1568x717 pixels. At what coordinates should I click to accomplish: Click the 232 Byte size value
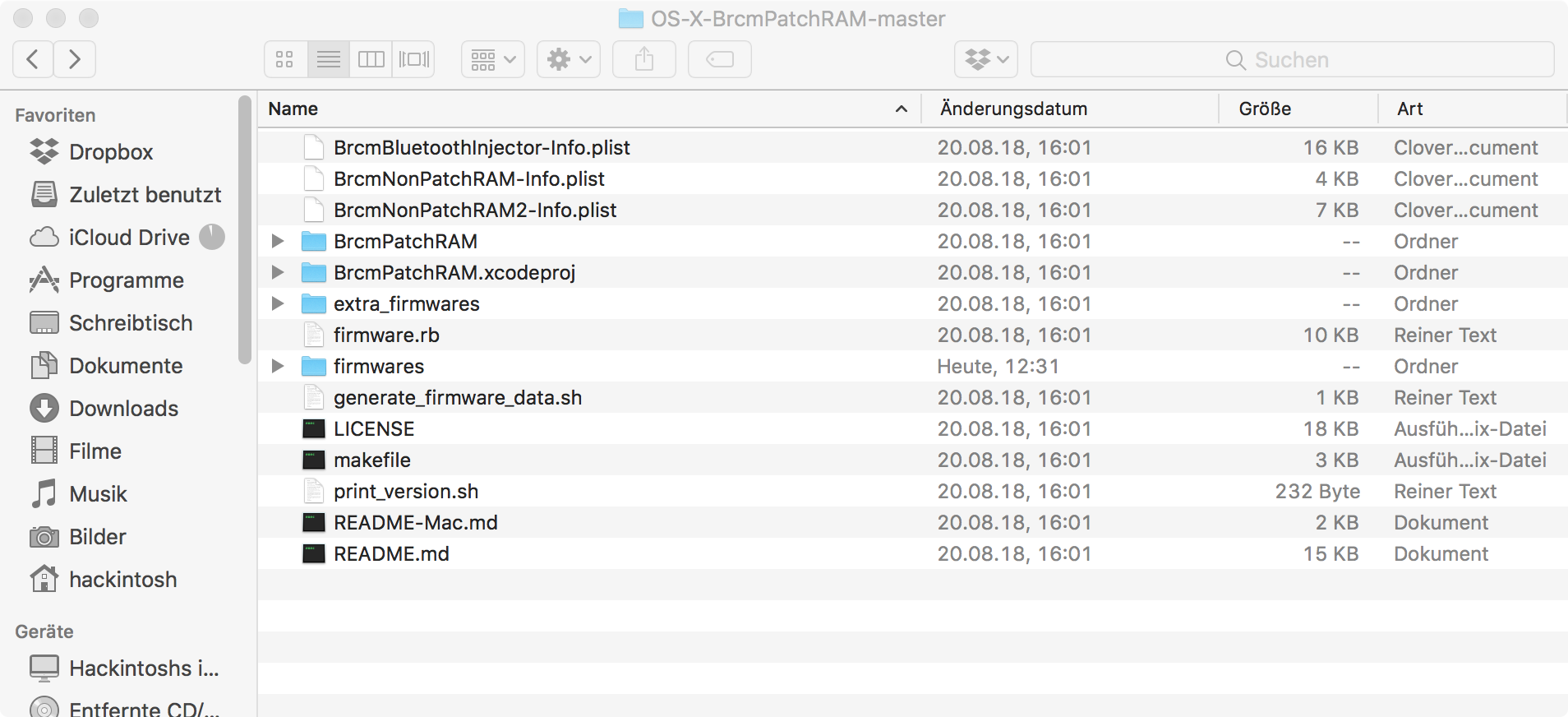pos(1317,491)
